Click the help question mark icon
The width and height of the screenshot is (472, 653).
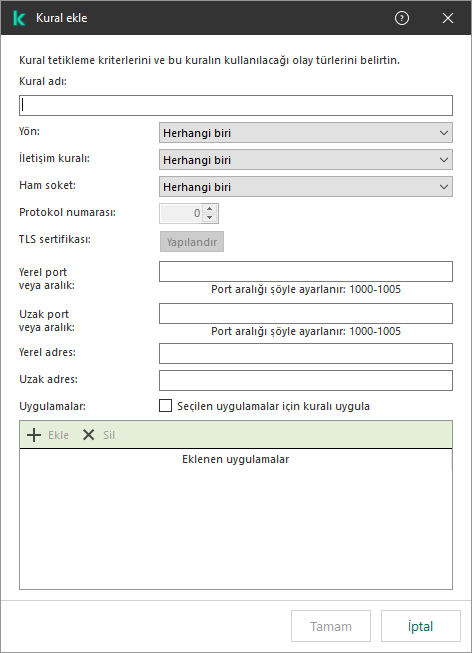(402, 18)
